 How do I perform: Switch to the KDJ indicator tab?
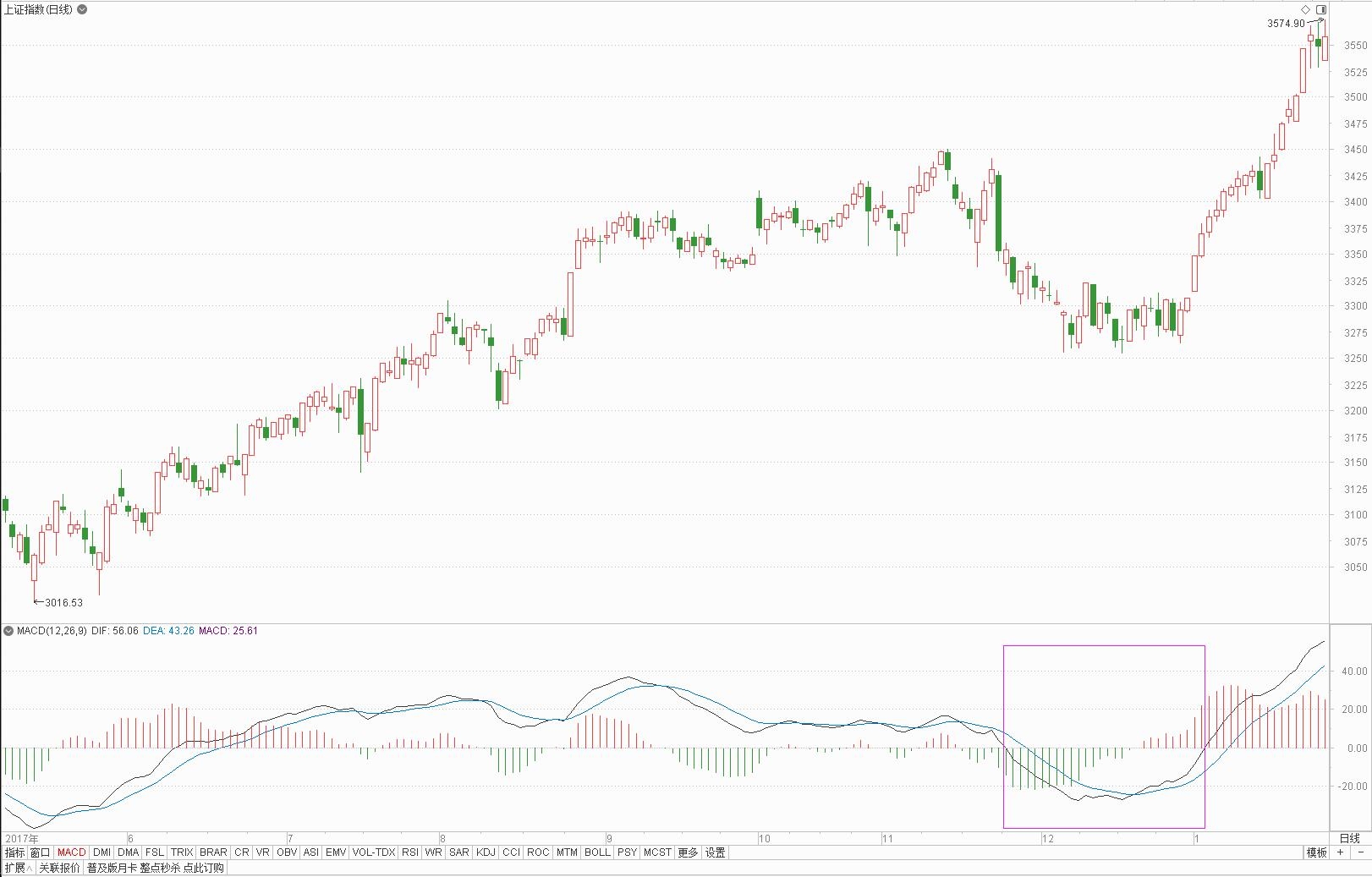(486, 852)
